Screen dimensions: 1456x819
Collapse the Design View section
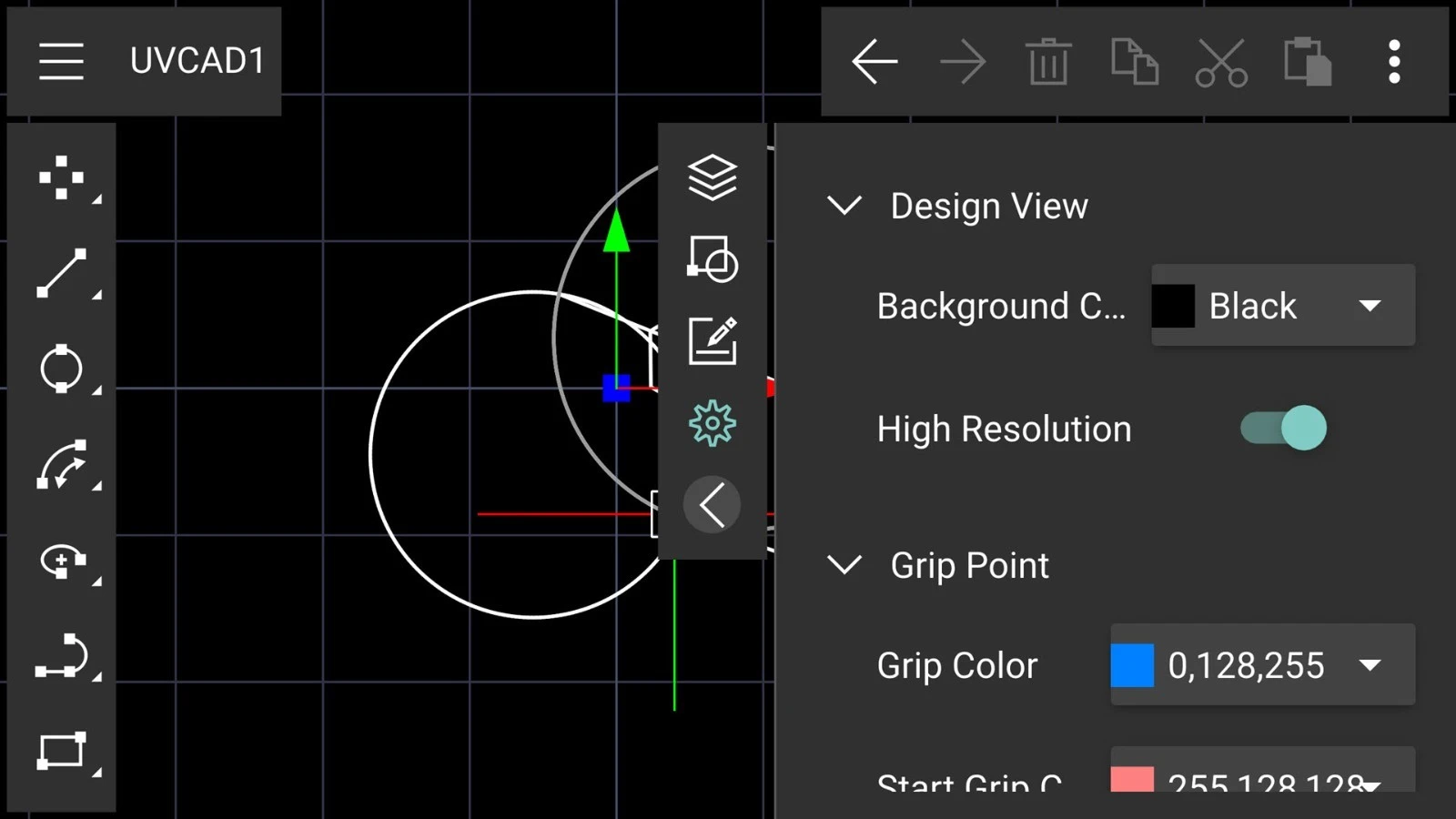pos(844,206)
